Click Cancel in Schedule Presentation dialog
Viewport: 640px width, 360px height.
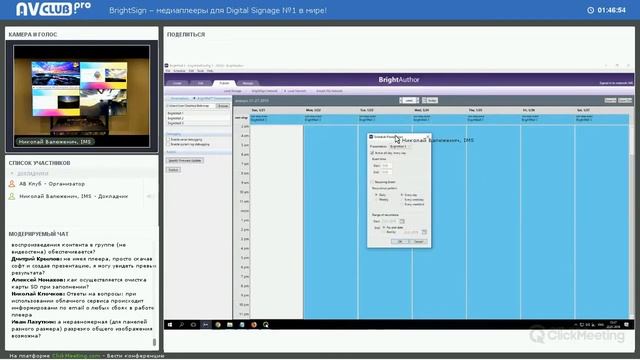point(418,242)
